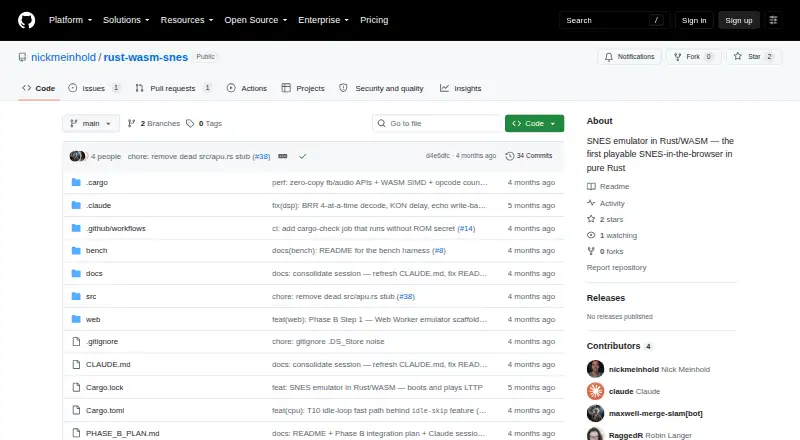This screenshot has height=440, width=800.
Task: Fork the rust-wasm-snes repository
Action: click(693, 57)
